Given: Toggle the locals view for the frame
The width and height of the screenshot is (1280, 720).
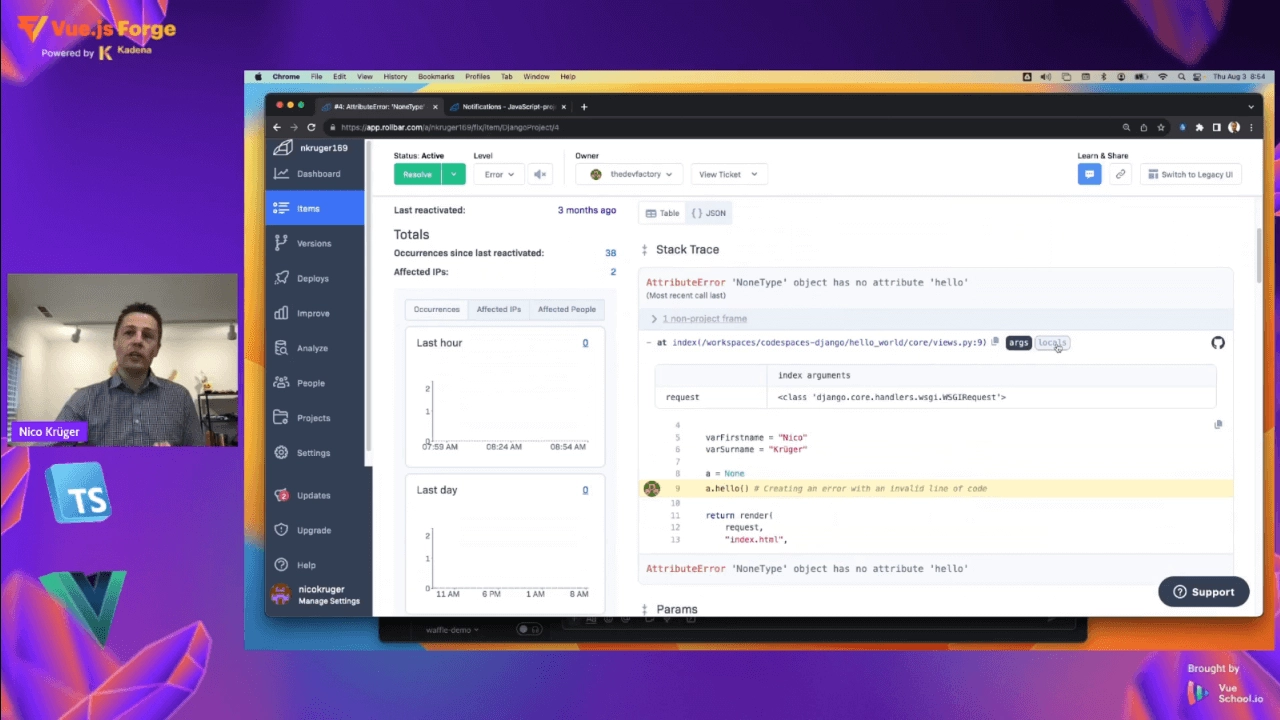Looking at the screenshot, I should pos(1052,343).
